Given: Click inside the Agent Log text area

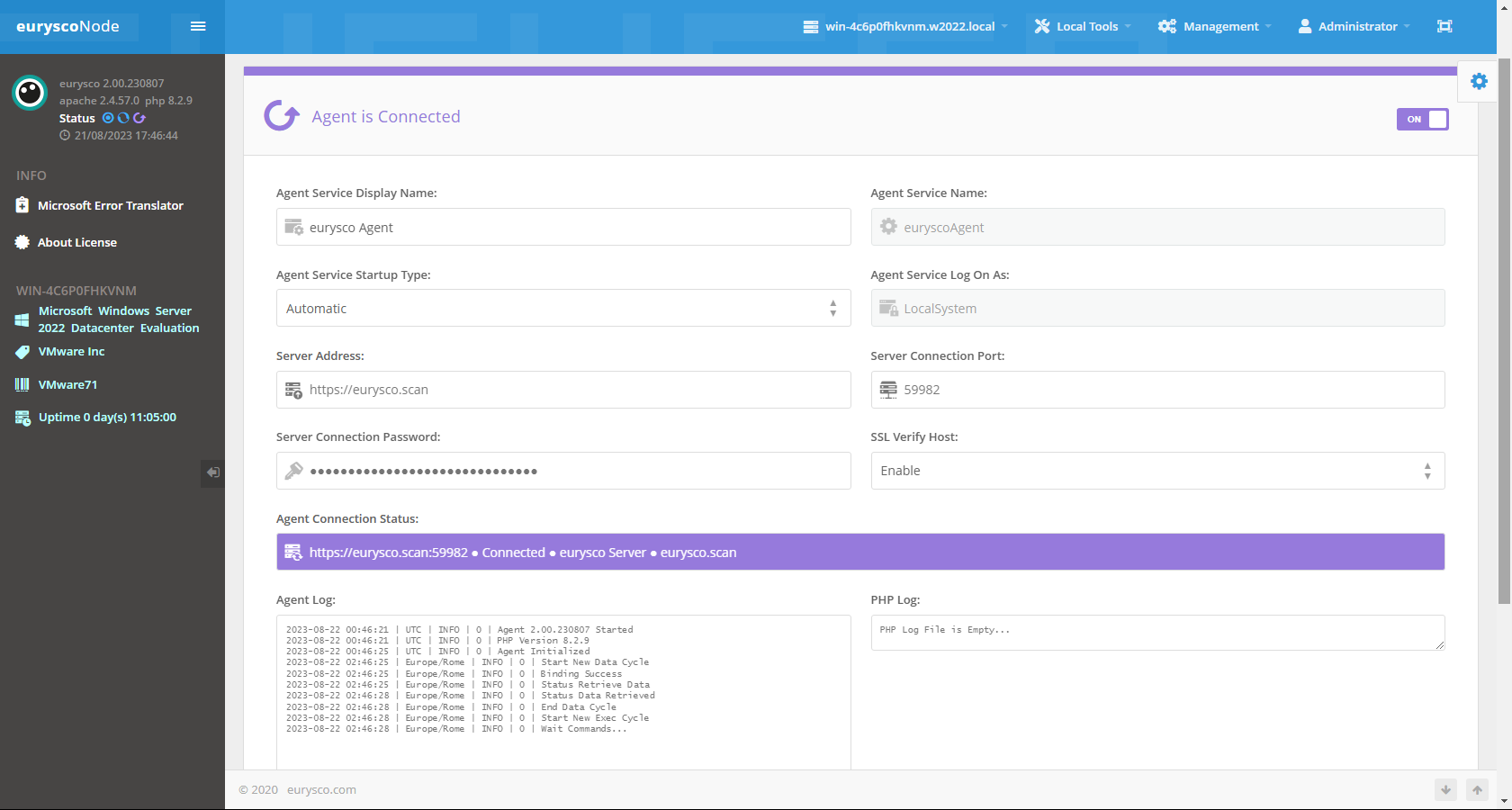Looking at the screenshot, I should point(563,692).
